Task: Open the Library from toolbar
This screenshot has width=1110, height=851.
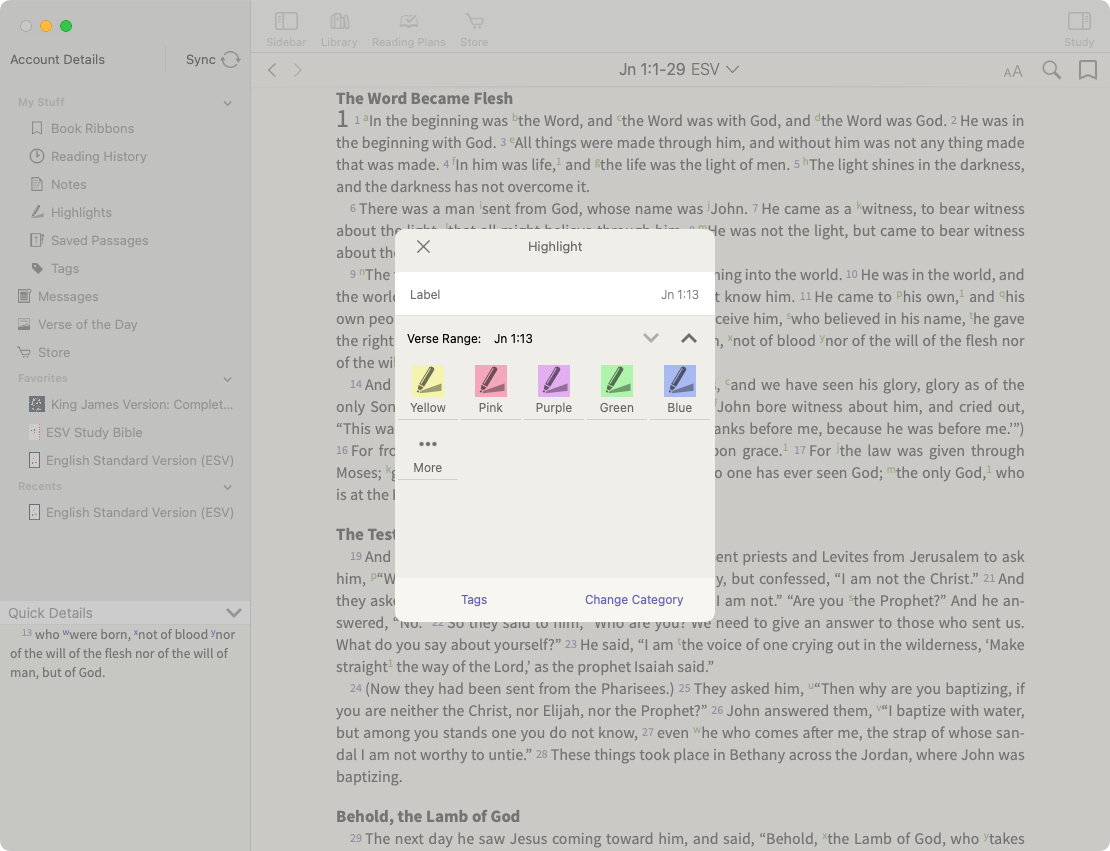Action: [339, 22]
